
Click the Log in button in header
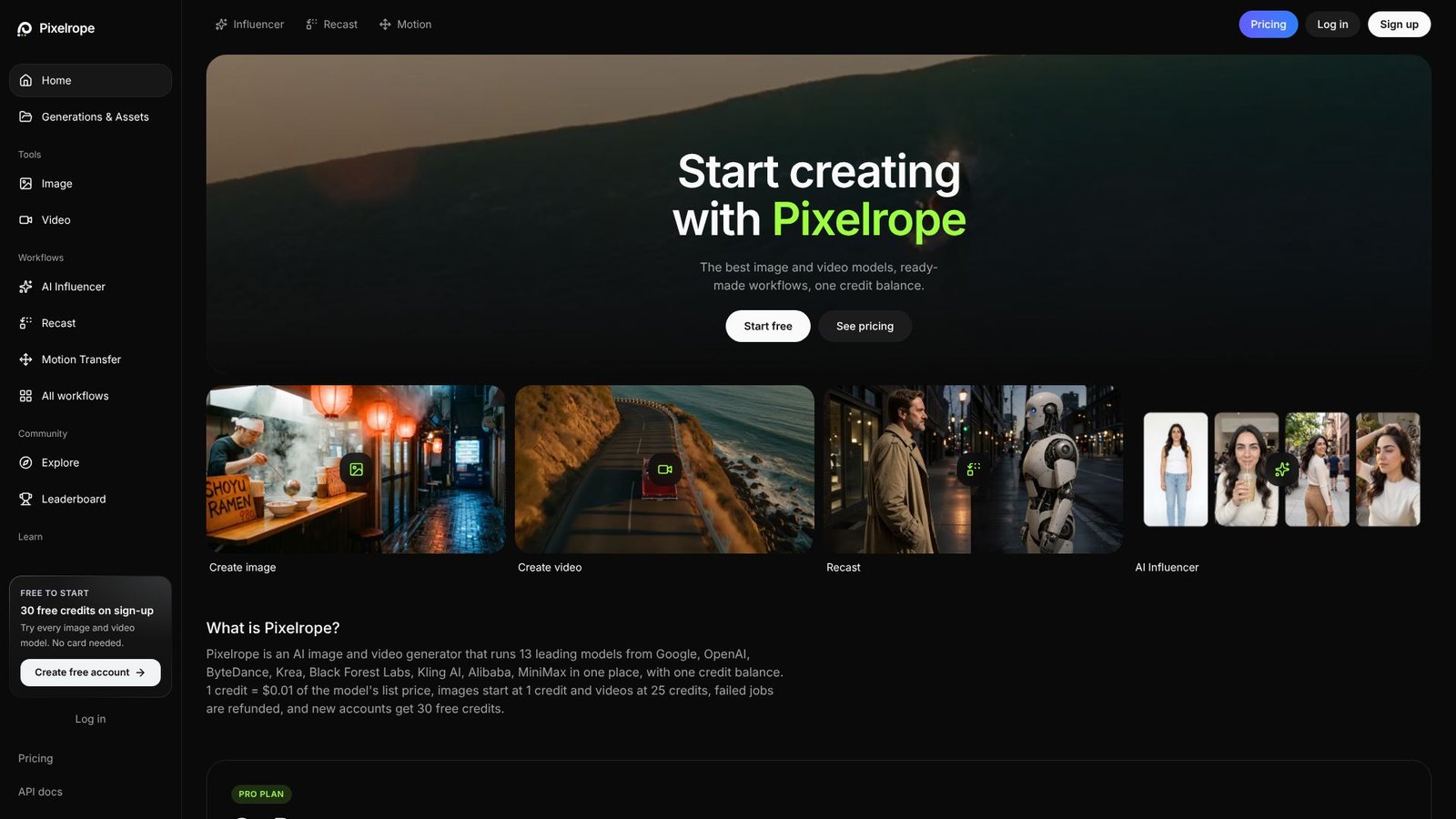coord(1332,25)
